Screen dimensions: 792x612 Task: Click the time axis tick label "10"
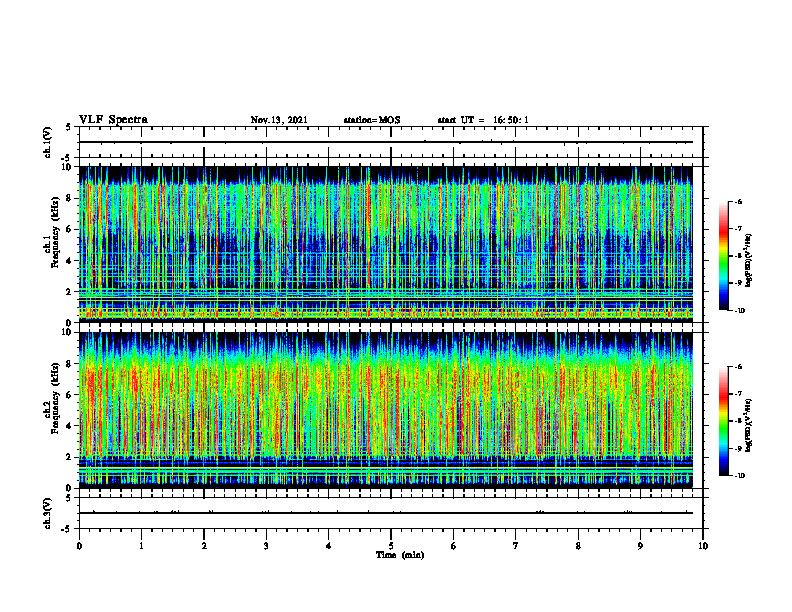(703, 546)
